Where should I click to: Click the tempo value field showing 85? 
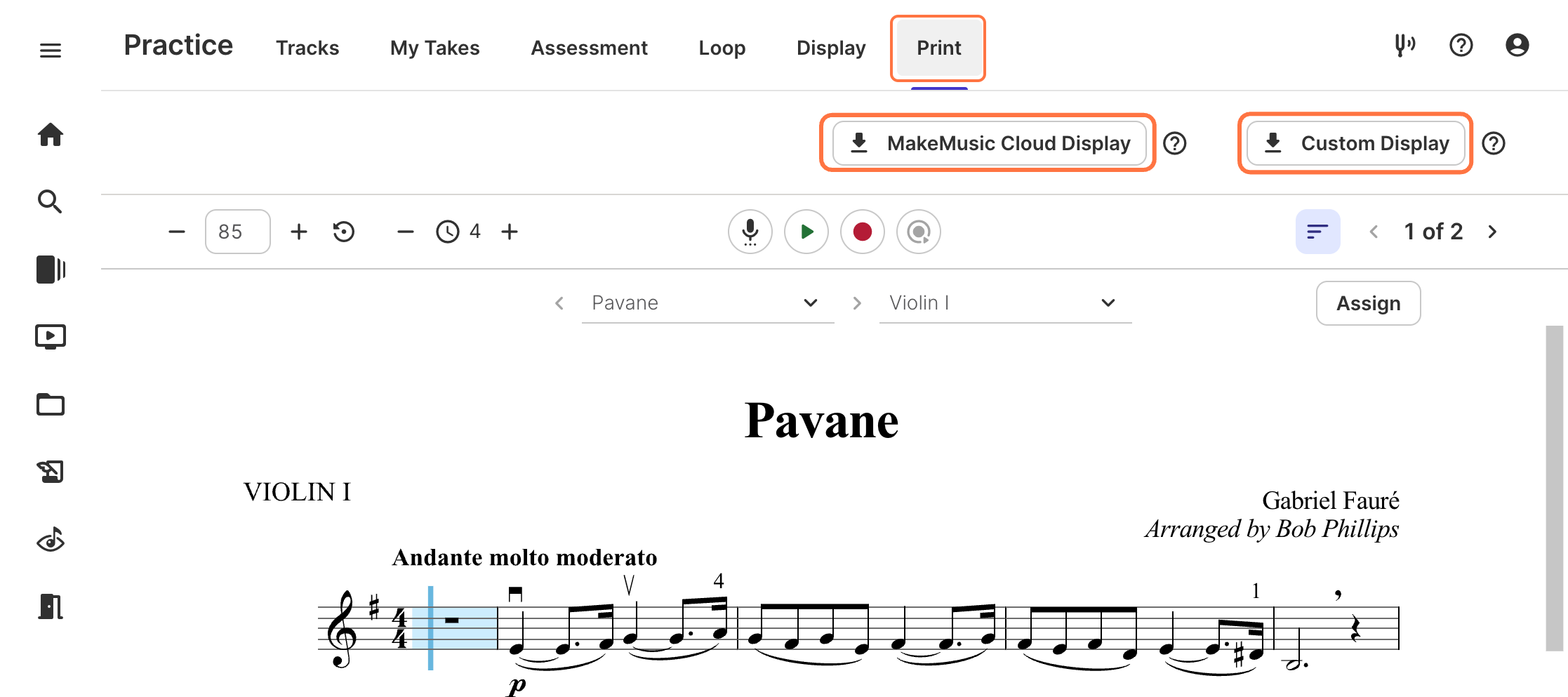(x=237, y=232)
